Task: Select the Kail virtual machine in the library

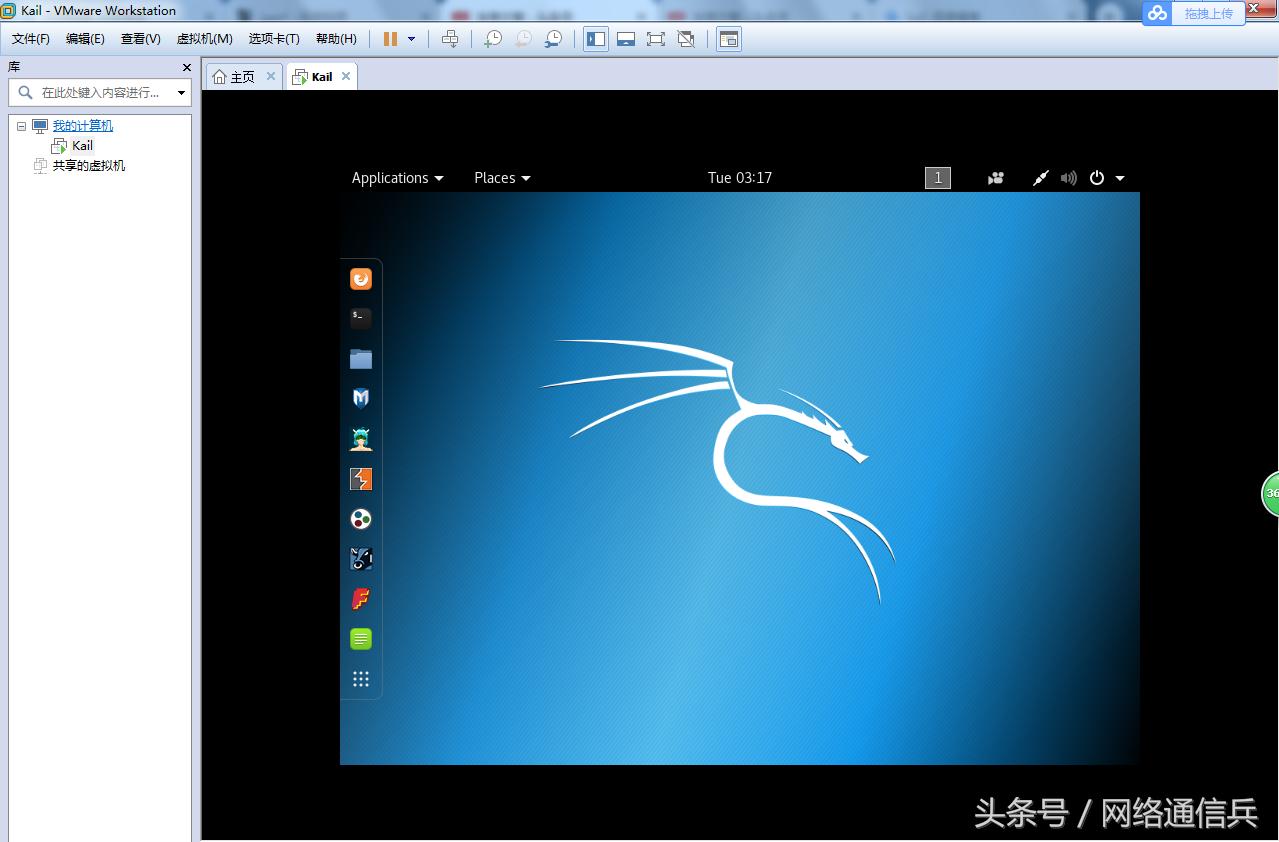Action: (x=82, y=145)
